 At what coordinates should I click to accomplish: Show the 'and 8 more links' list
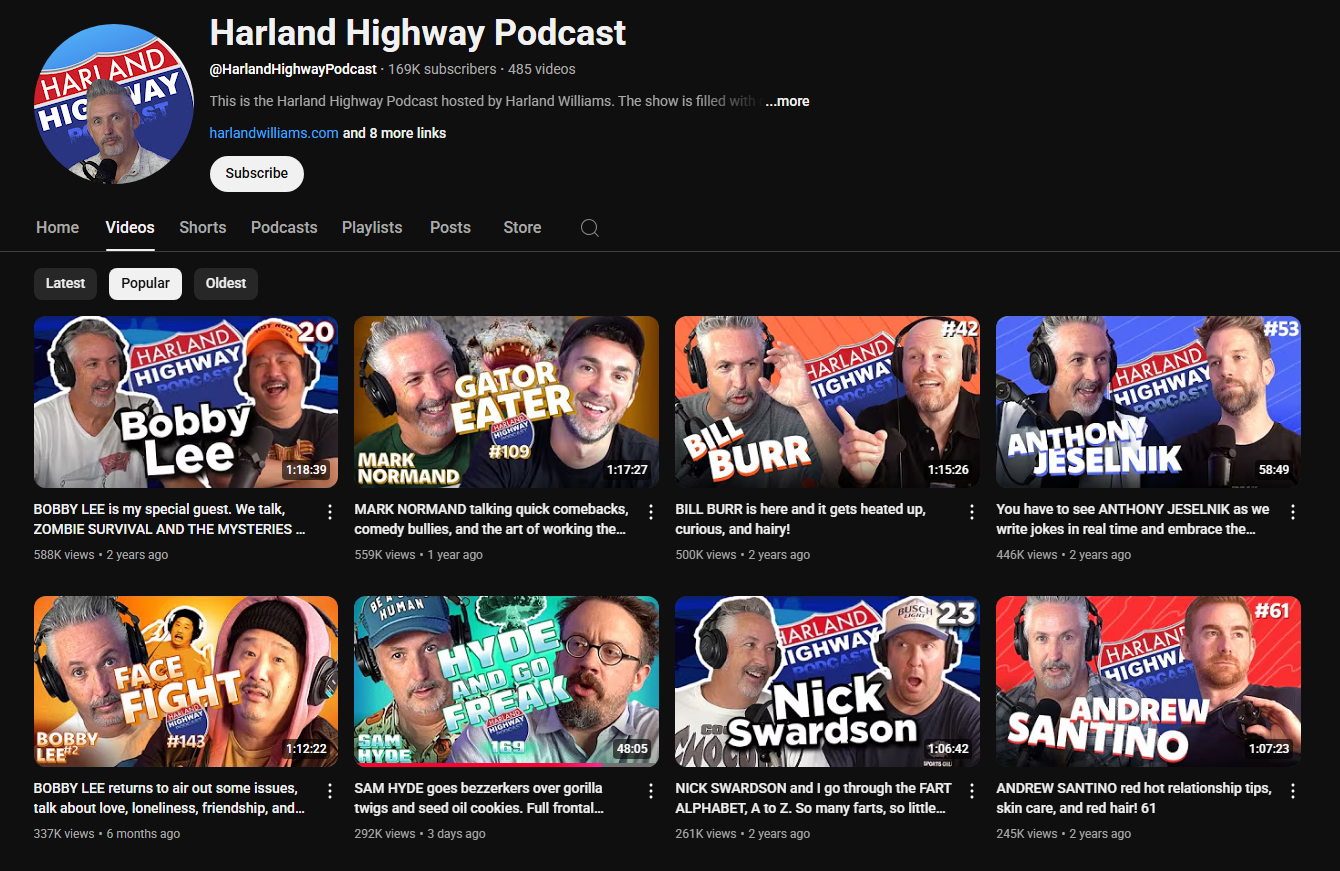pos(395,133)
